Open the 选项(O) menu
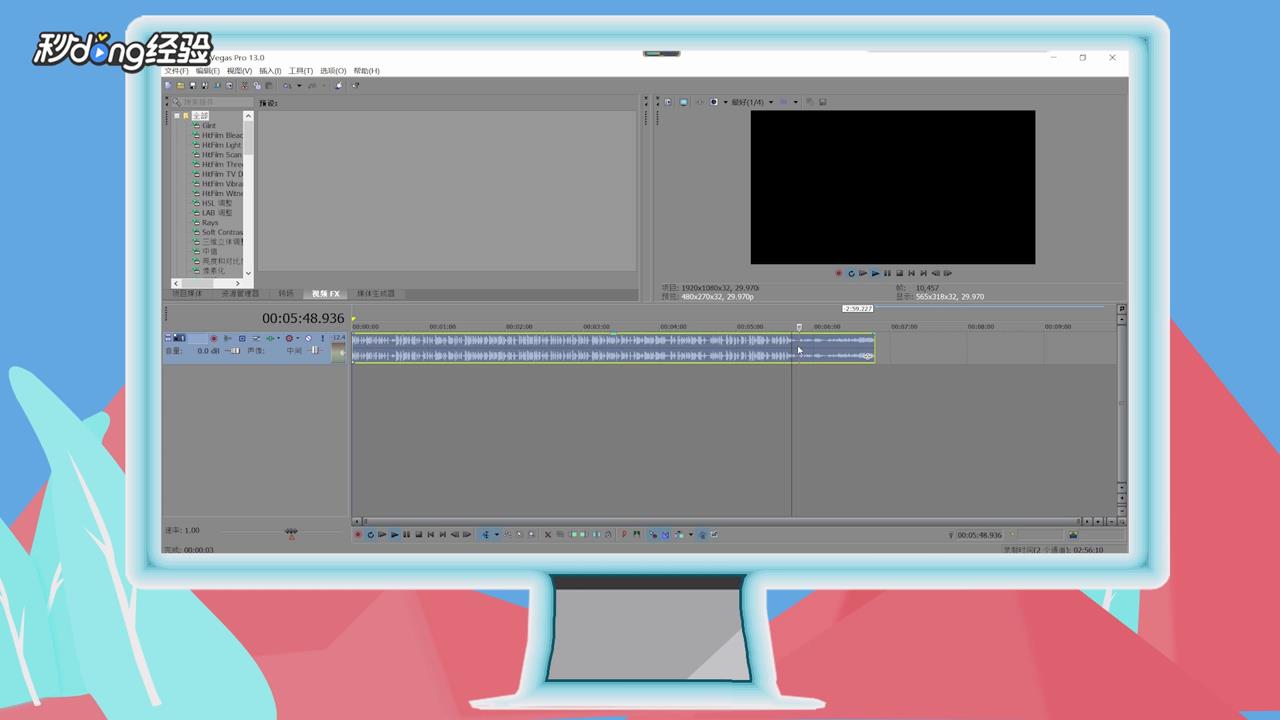This screenshot has height=720, width=1280. tap(333, 71)
